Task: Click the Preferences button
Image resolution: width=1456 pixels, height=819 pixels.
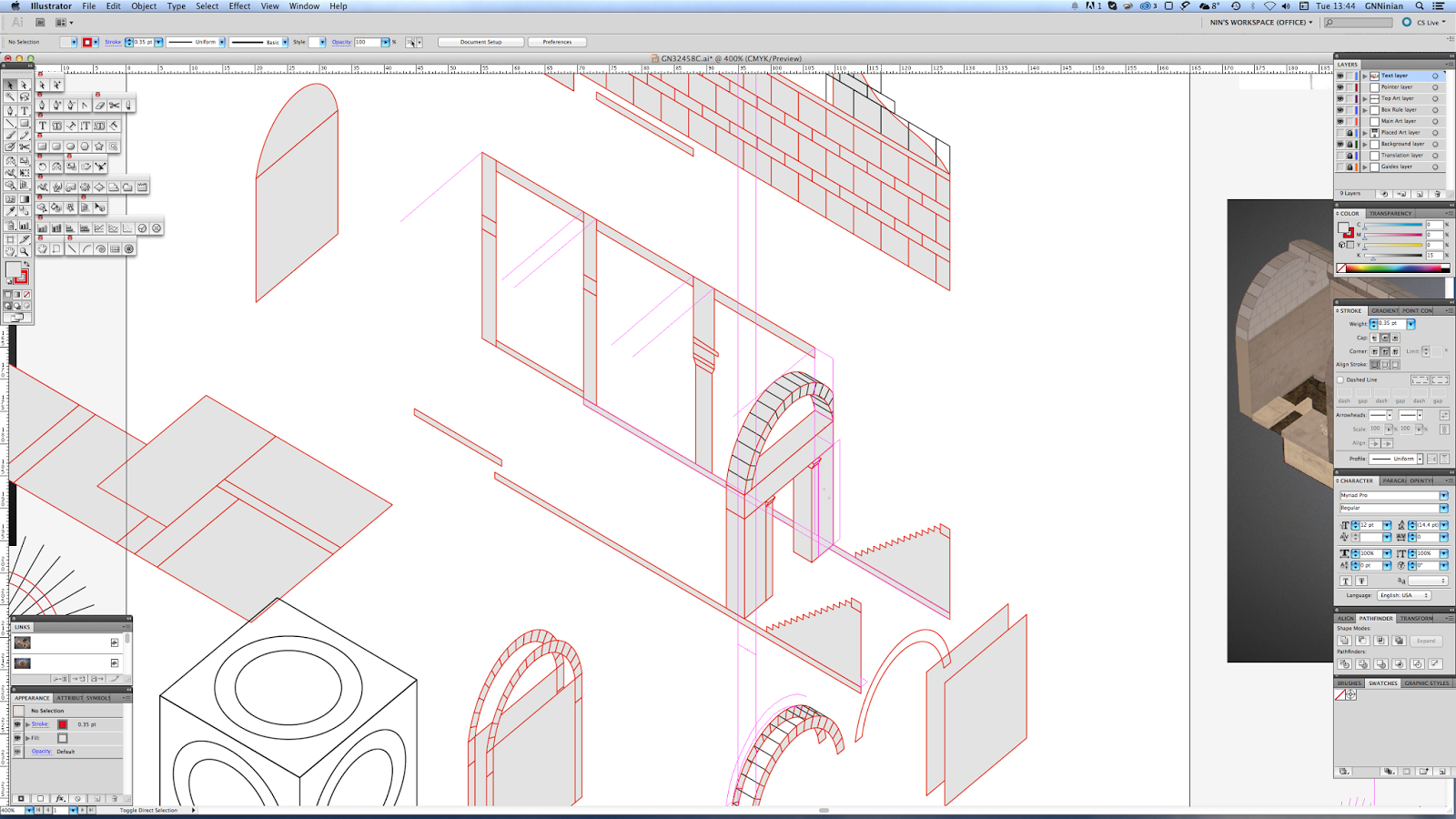Action: point(557,42)
